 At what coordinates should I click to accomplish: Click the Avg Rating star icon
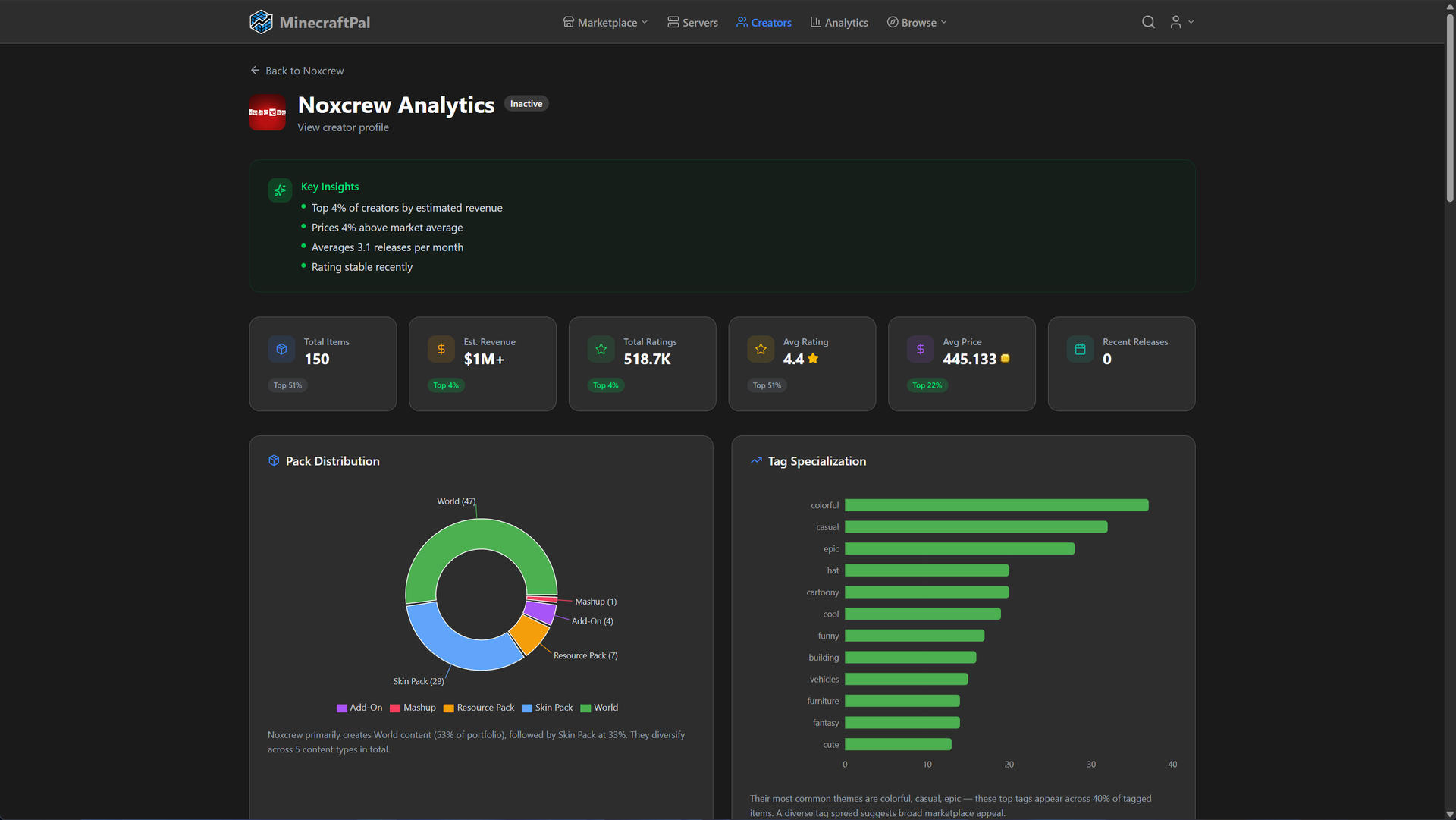[x=760, y=349]
